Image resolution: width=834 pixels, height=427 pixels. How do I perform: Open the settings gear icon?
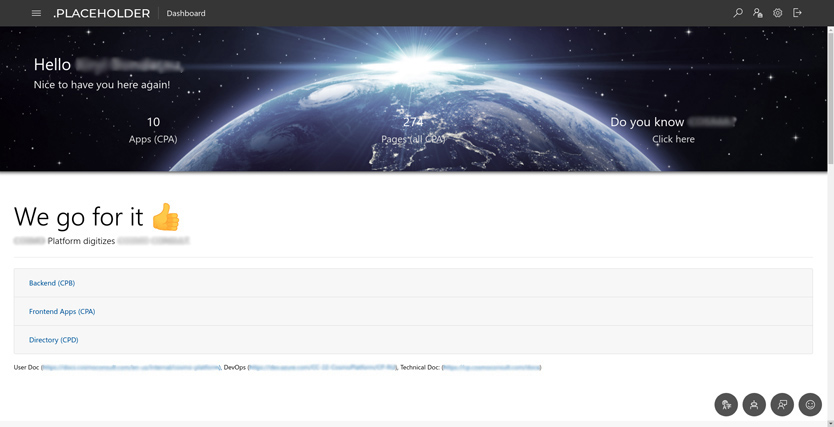(777, 13)
